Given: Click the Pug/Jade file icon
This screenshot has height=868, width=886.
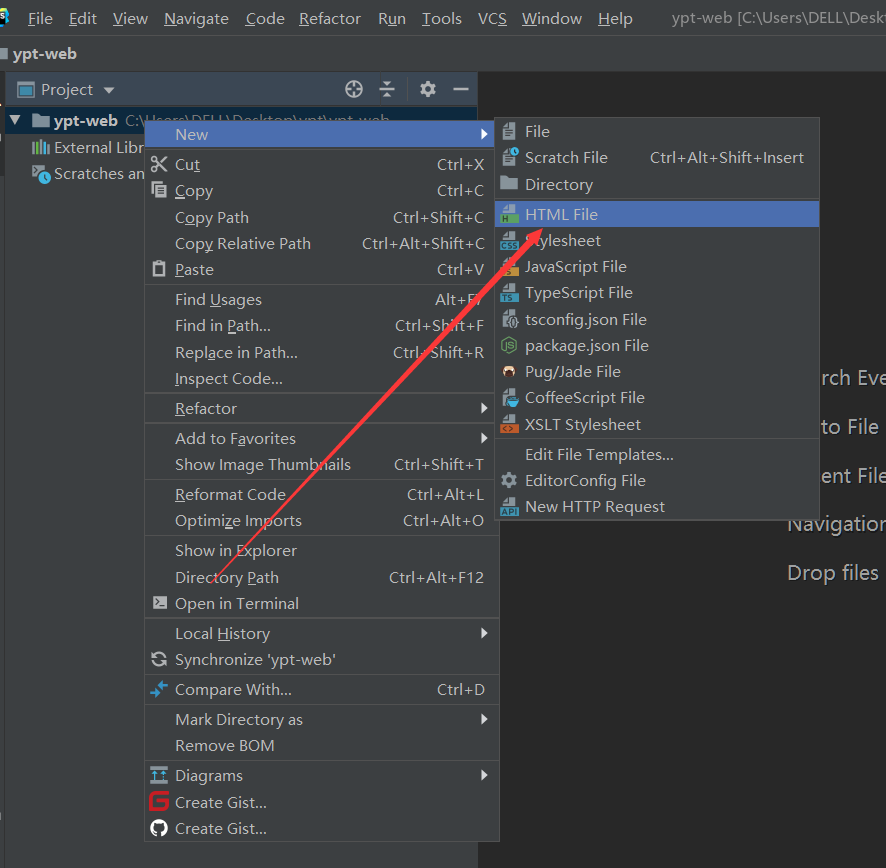Looking at the screenshot, I should [509, 371].
